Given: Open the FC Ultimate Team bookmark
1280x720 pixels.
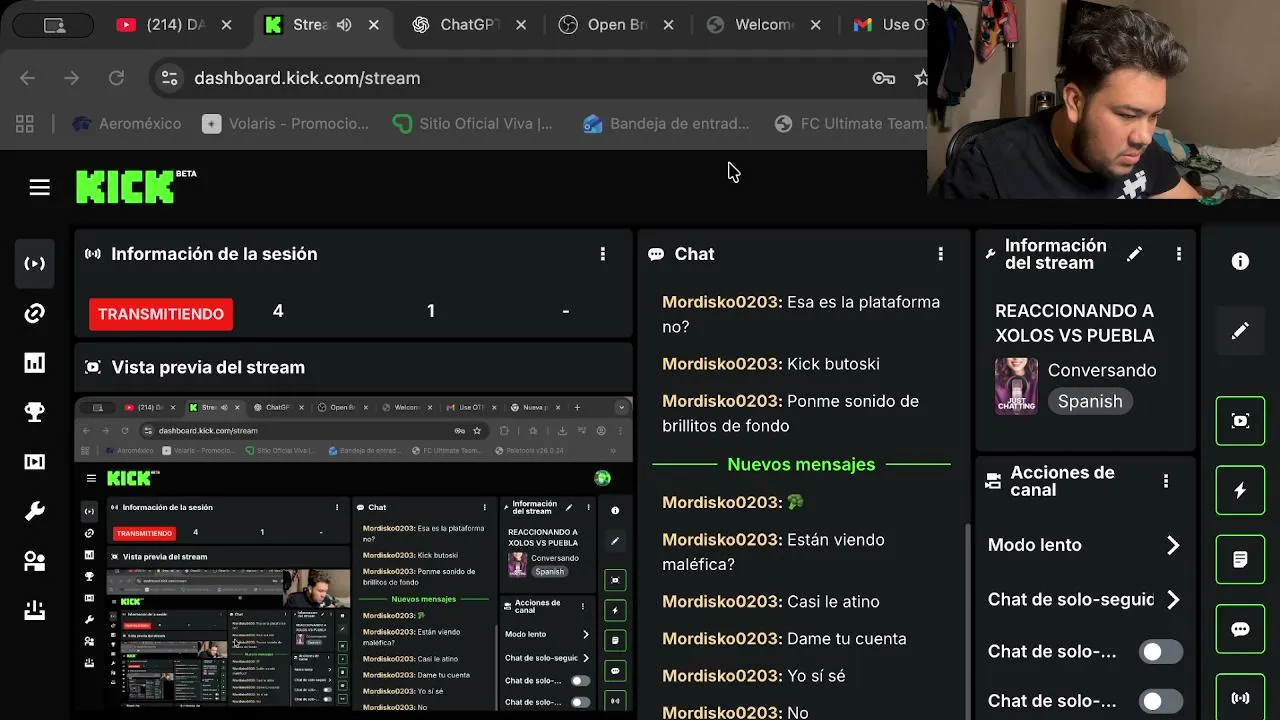Looking at the screenshot, I should [851, 124].
